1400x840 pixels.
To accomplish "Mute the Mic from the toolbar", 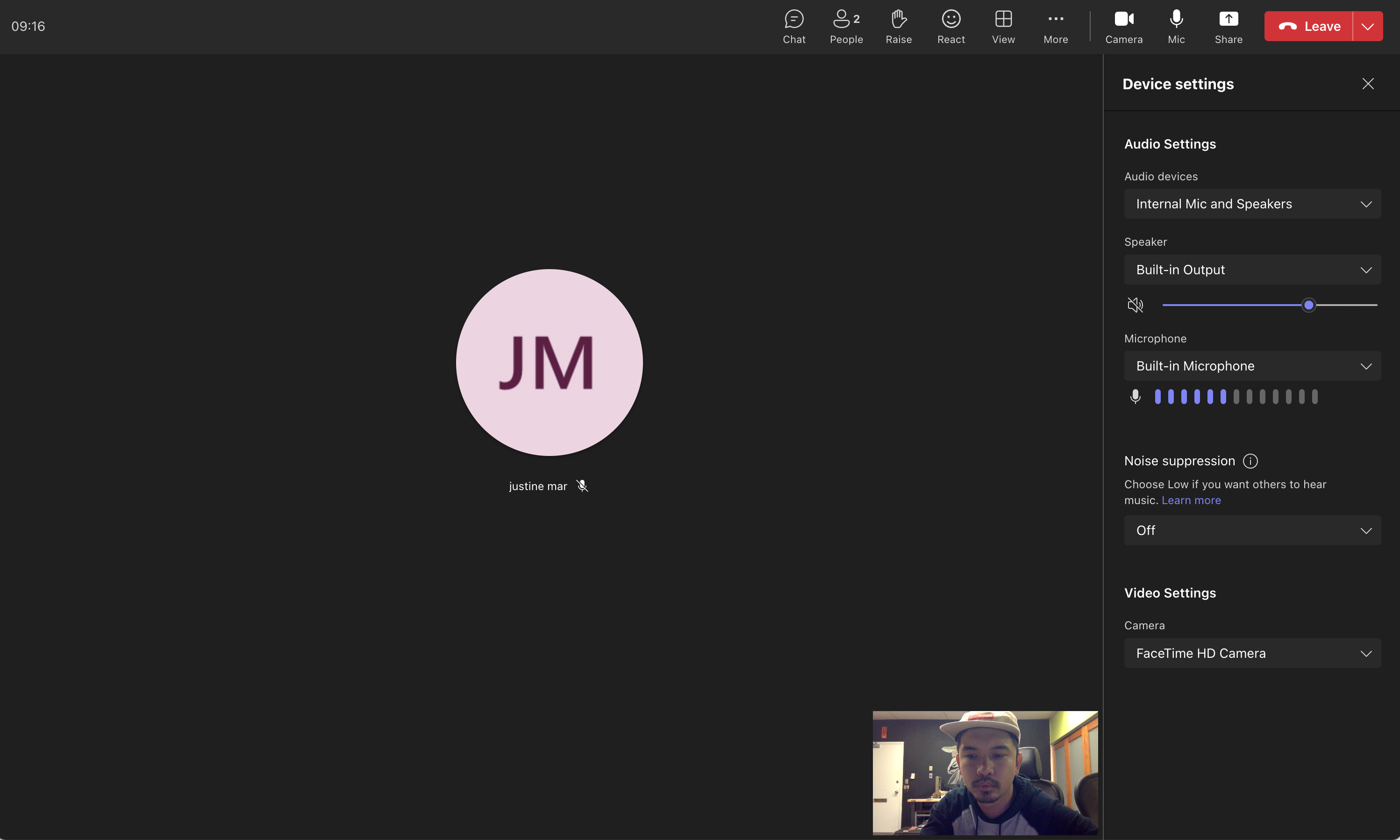I will (x=1176, y=26).
